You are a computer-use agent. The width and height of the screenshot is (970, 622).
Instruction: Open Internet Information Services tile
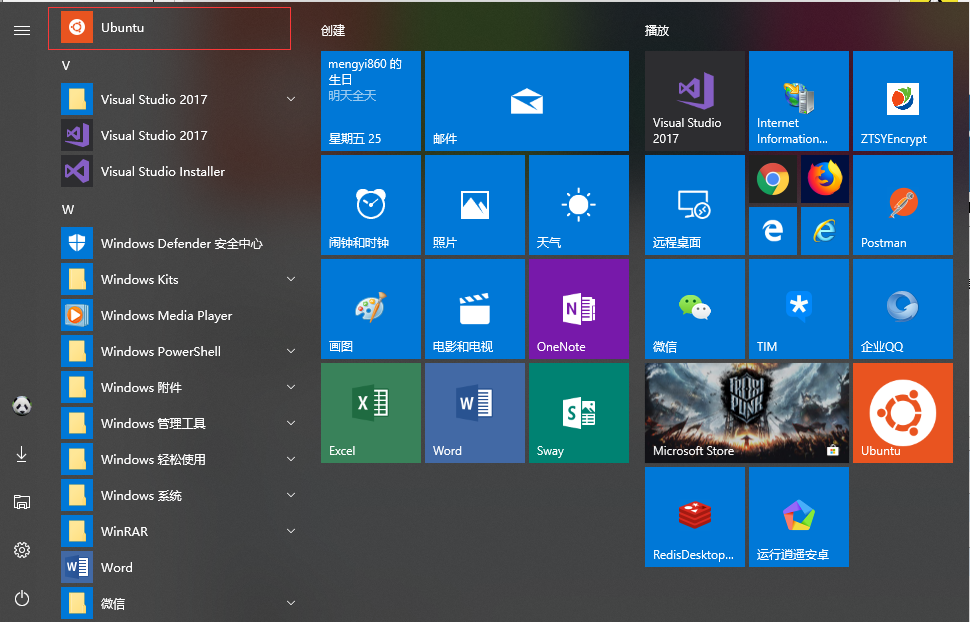tap(799, 101)
